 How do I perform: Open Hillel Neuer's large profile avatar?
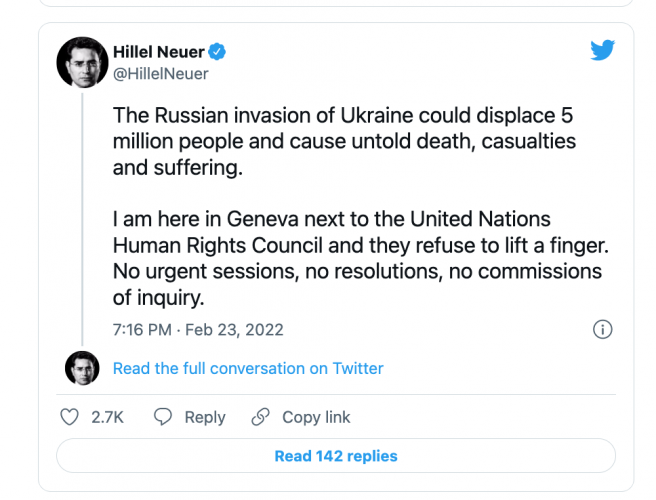click(82, 62)
